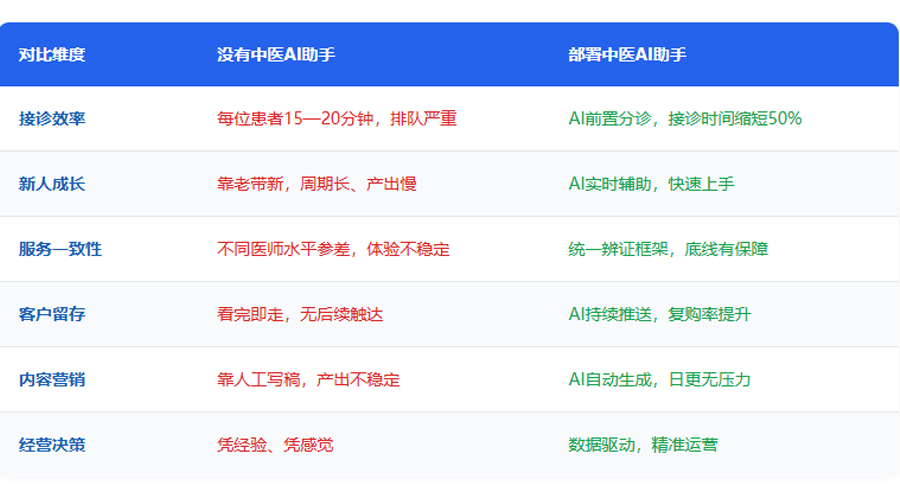
Task: Click cell AI实时辅助，快速上手
Action: [651, 184]
